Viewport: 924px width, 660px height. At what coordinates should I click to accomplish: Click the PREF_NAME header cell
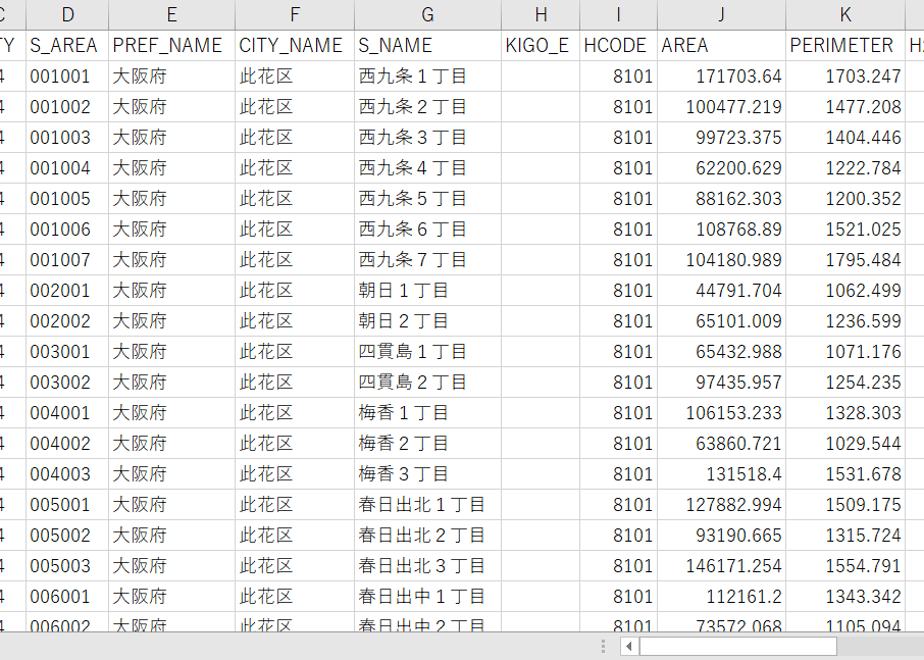click(172, 45)
